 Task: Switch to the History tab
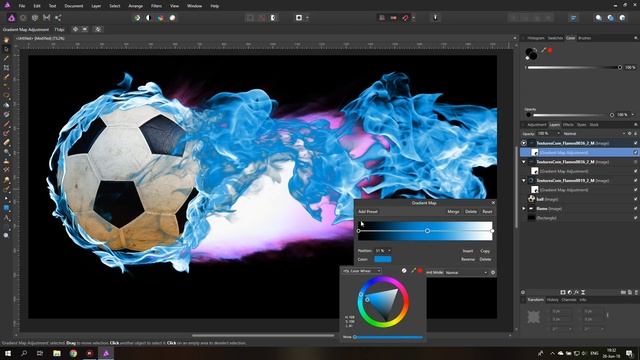point(553,300)
